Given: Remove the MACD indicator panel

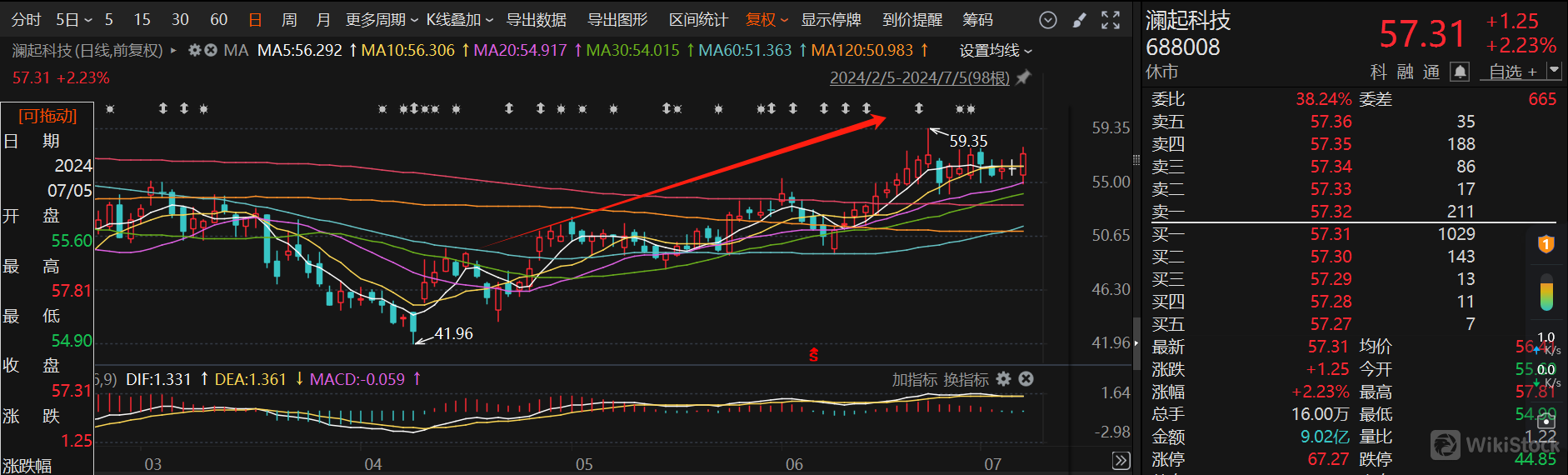Looking at the screenshot, I should click(1026, 379).
